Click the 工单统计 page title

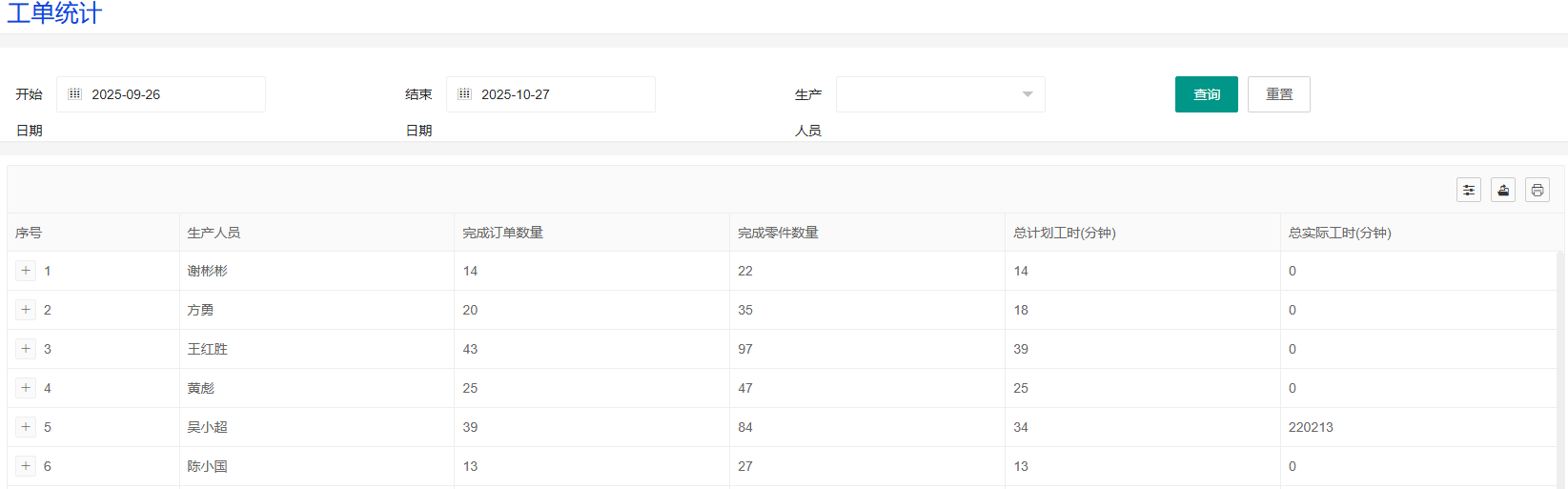[54, 13]
